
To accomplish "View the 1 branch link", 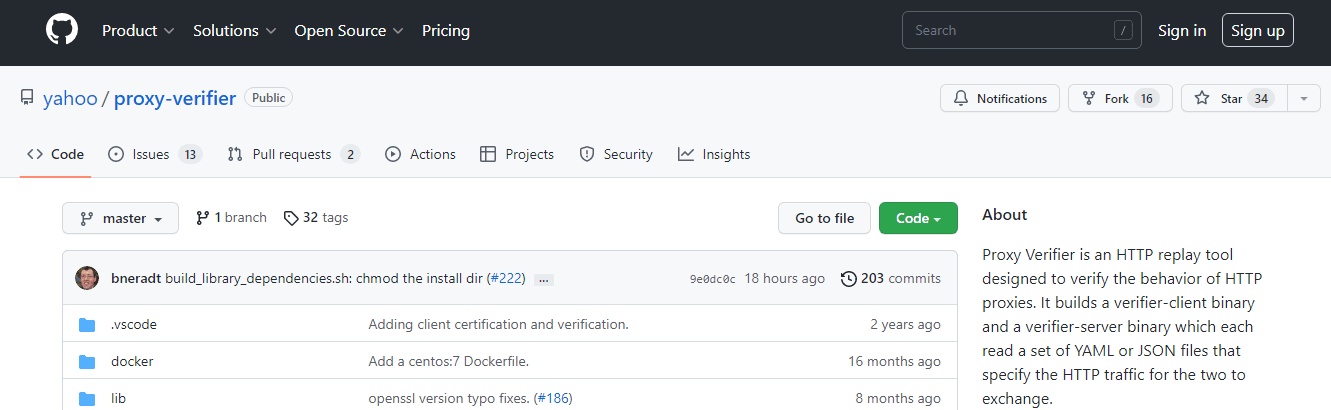I will 231,217.
